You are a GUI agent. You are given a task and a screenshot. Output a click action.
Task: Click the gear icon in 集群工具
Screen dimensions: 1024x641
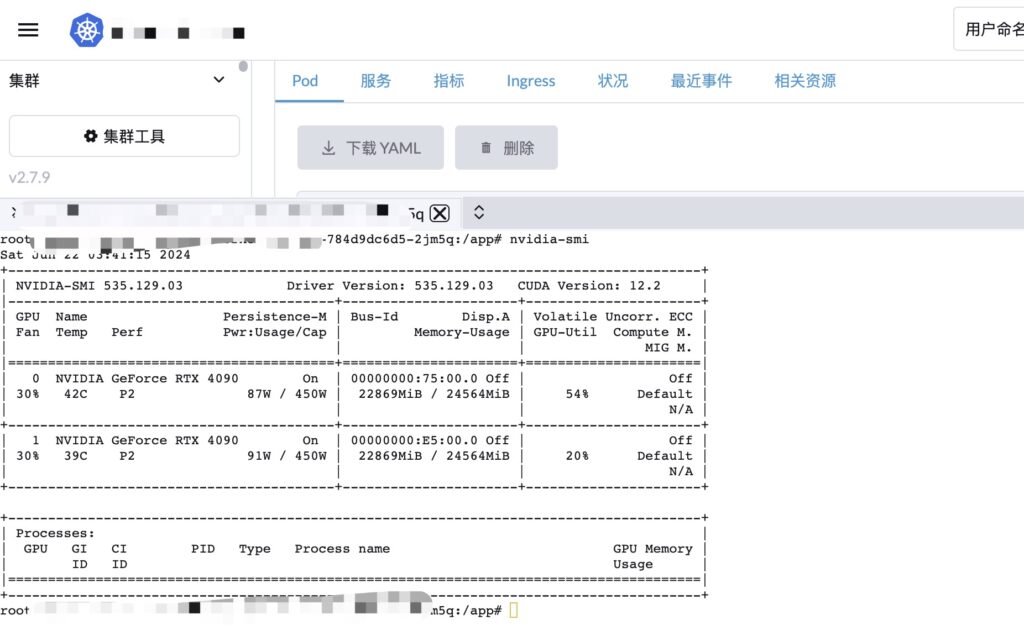91,136
